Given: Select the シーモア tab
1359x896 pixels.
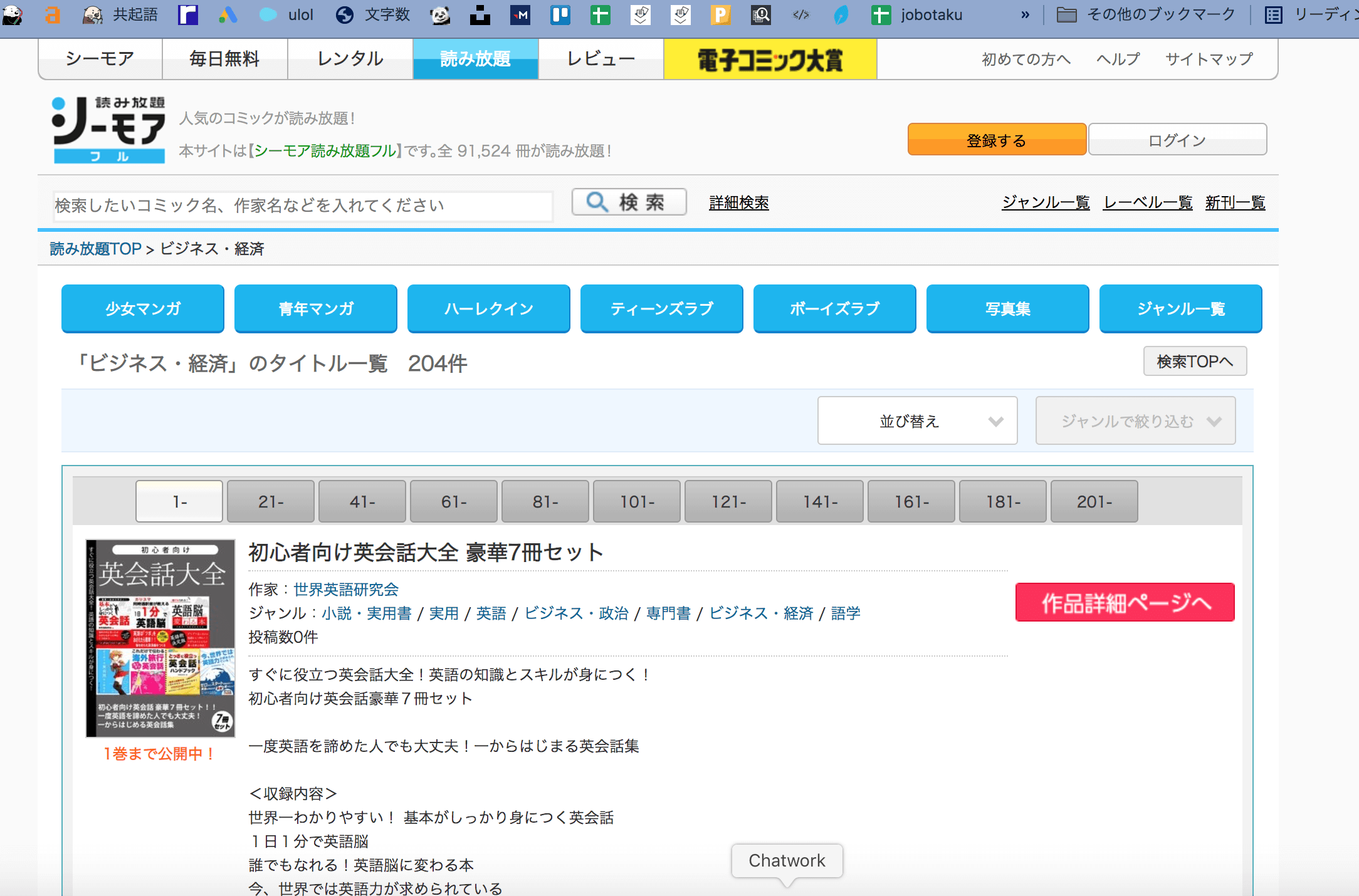Looking at the screenshot, I should pyautogui.click(x=100, y=59).
